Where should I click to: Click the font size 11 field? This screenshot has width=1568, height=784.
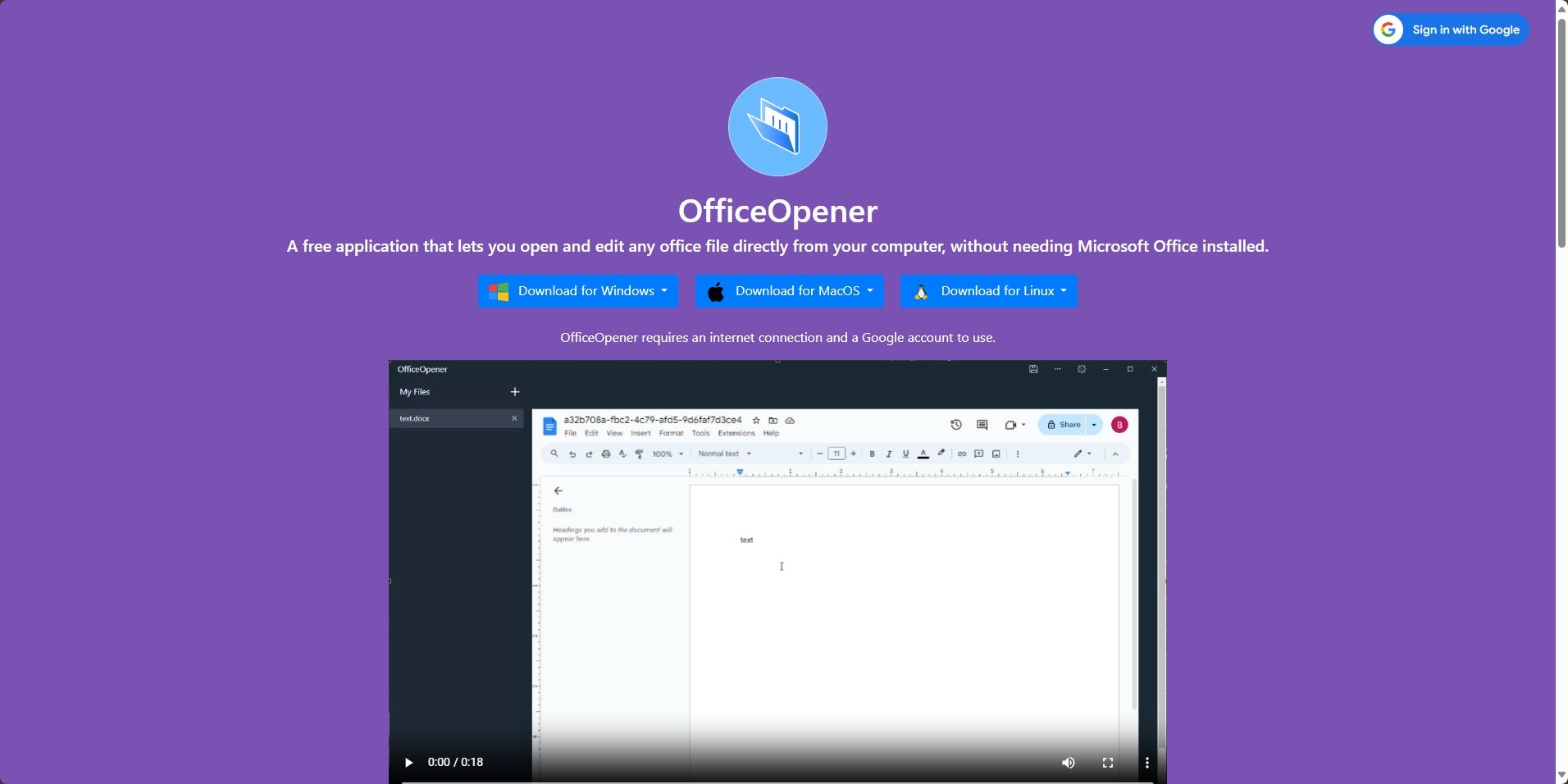tap(836, 454)
